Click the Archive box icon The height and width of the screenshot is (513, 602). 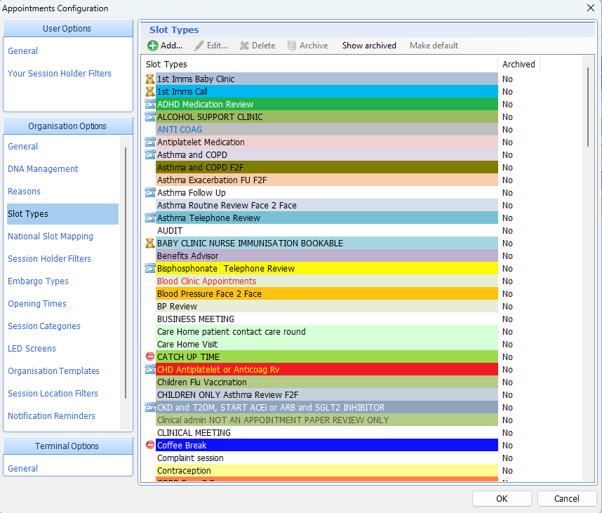point(292,46)
